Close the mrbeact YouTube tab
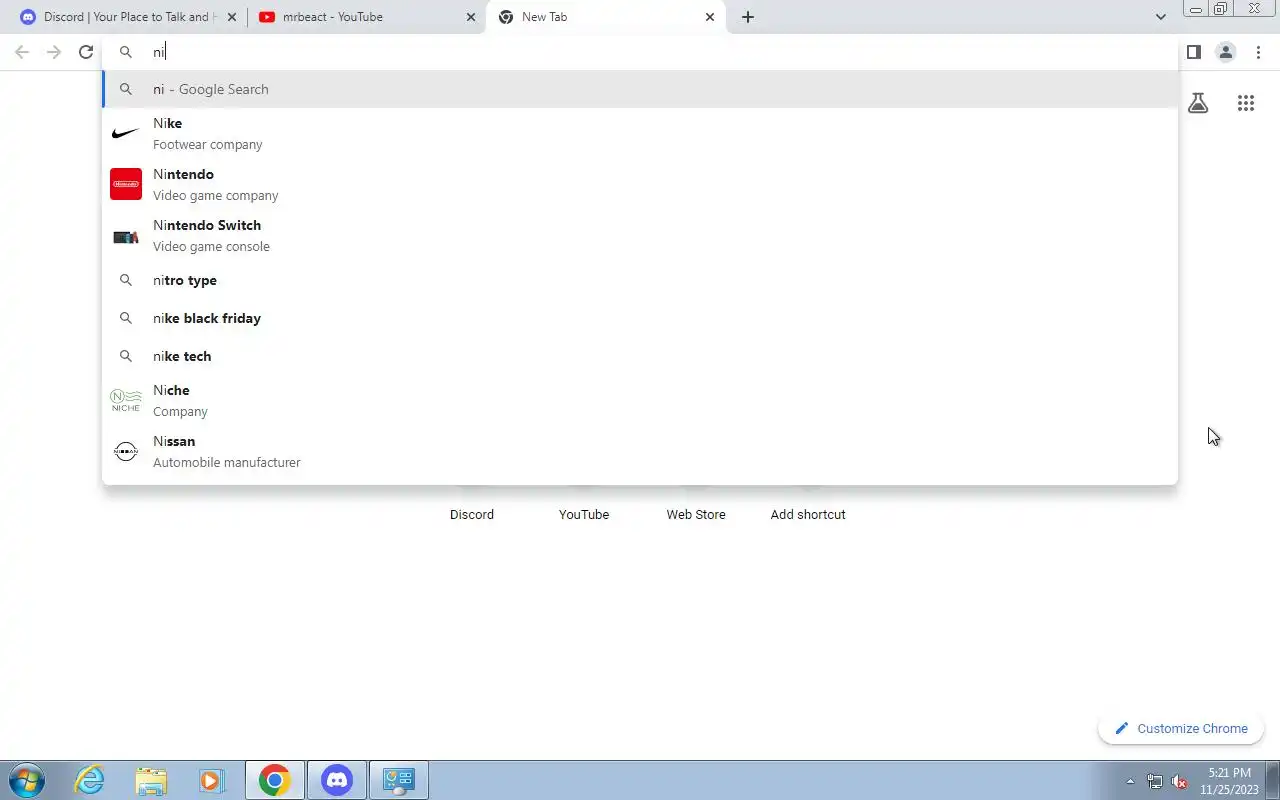The height and width of the screenshot is (800, 1280). point(471,17)
